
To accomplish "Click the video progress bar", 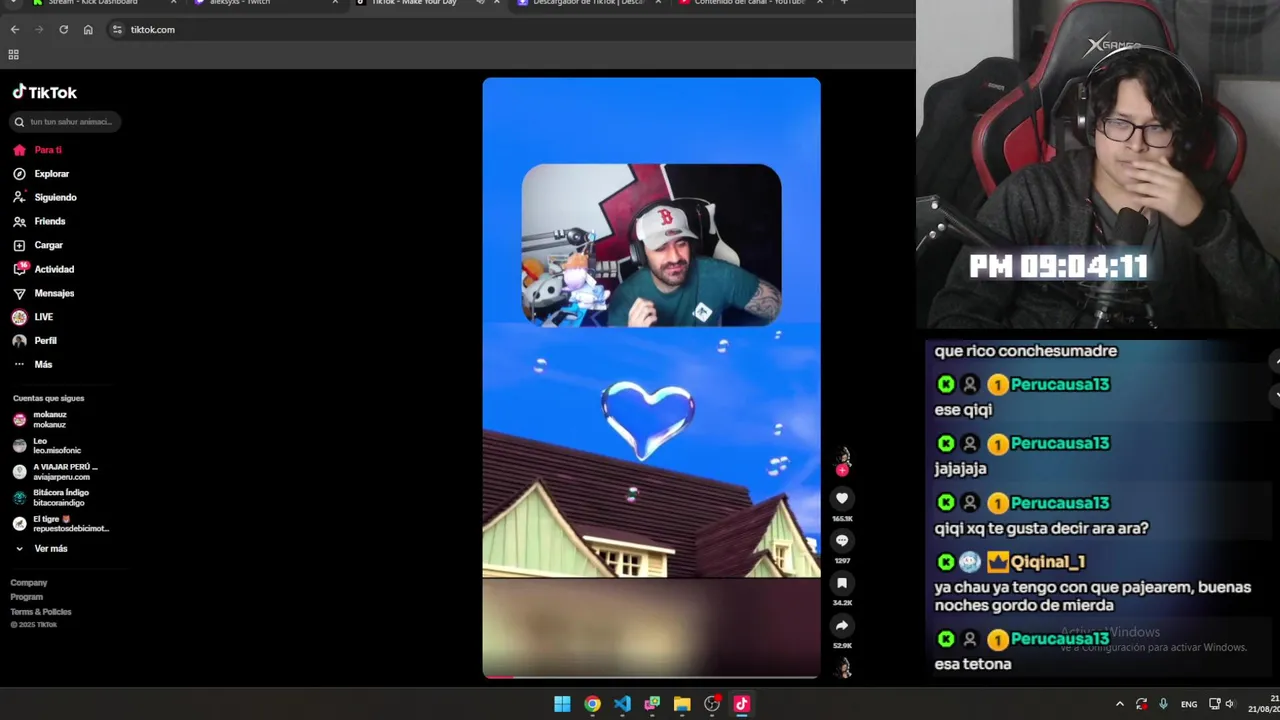I will pyautogui.click(x=651, y=677).
